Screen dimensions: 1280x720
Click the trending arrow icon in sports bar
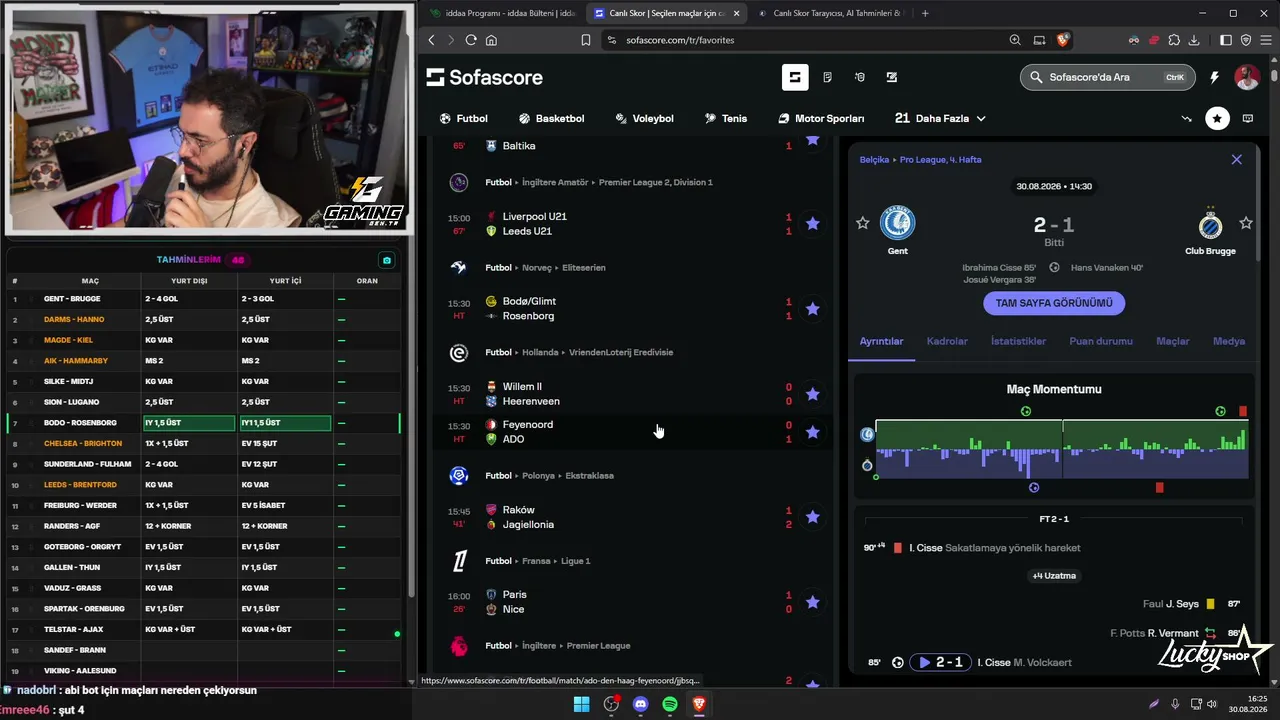click(1186, 118)
